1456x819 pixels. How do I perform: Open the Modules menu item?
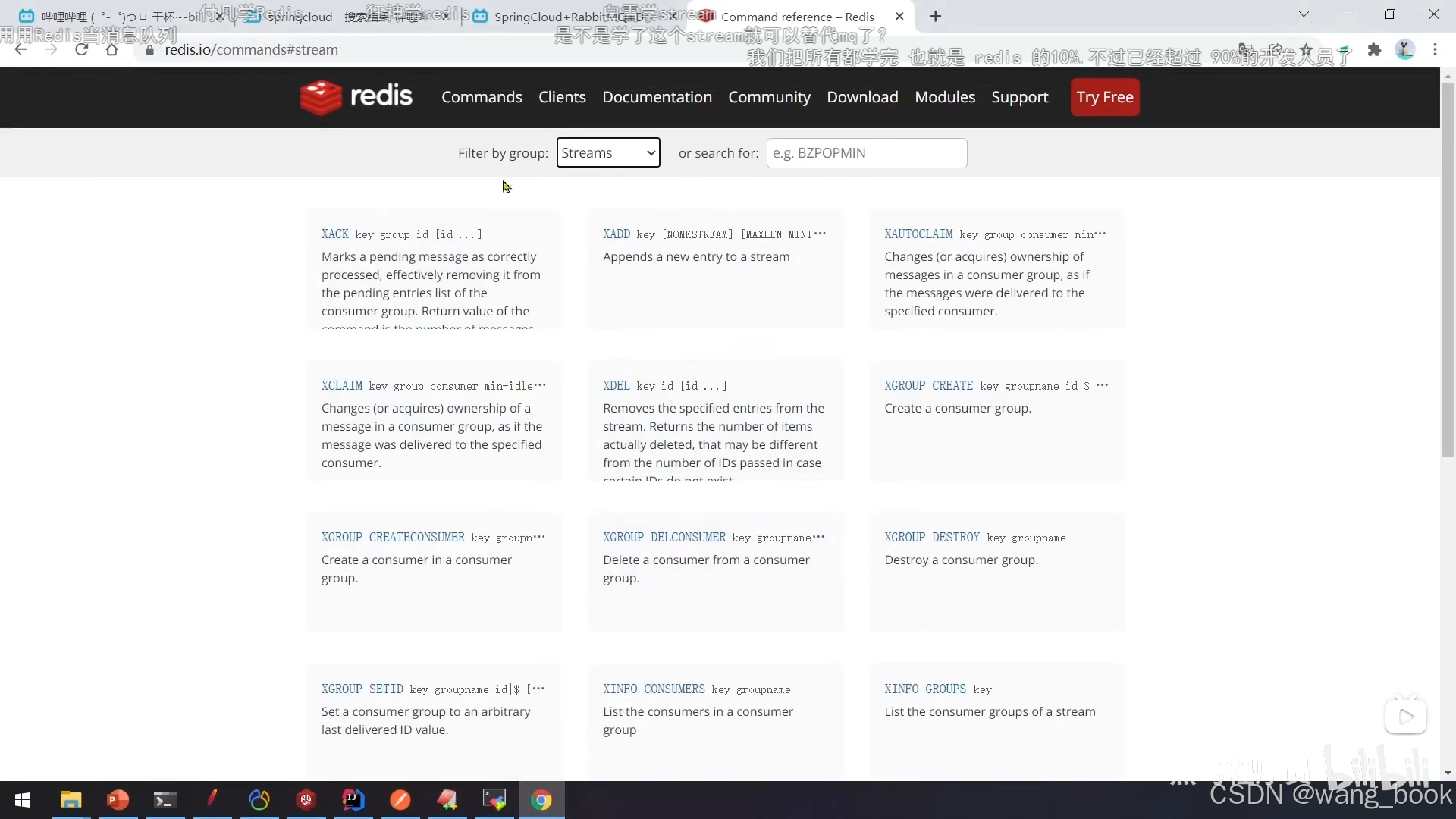tap(945, 97)
